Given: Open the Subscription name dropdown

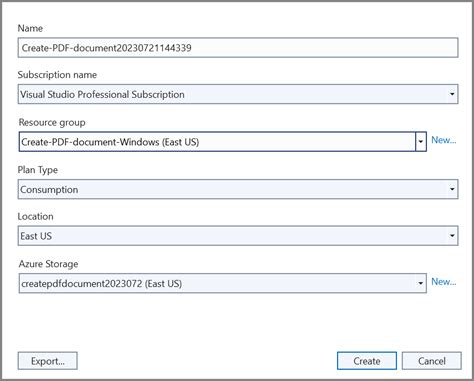Looking at the screenshot, I should 238,94.
